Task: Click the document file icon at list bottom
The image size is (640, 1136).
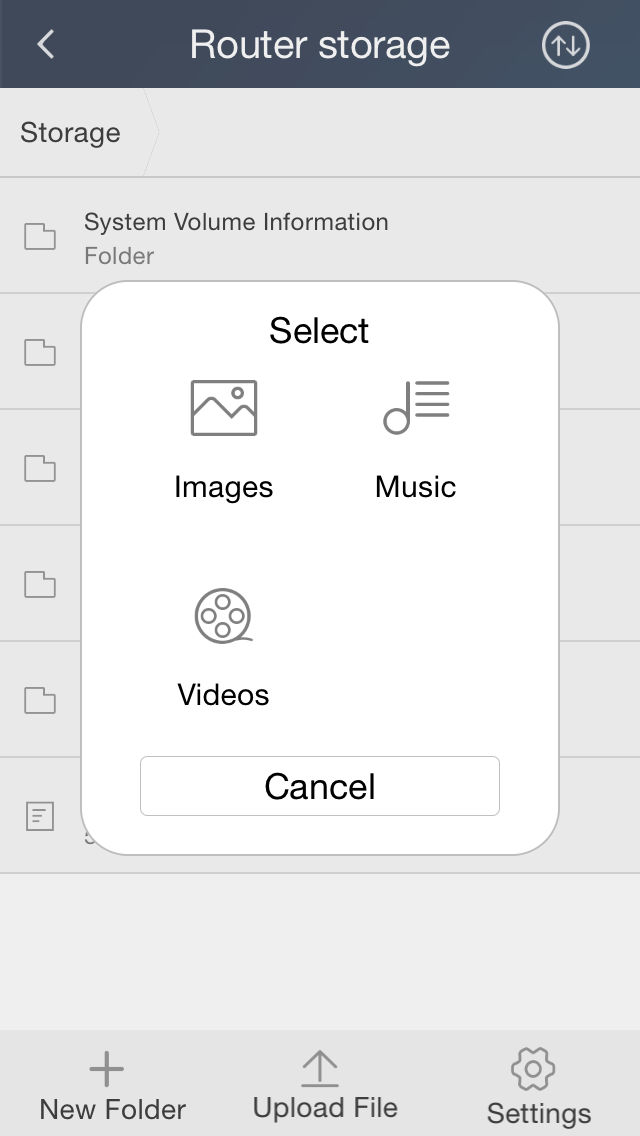Action: click(x=40, y=816)
